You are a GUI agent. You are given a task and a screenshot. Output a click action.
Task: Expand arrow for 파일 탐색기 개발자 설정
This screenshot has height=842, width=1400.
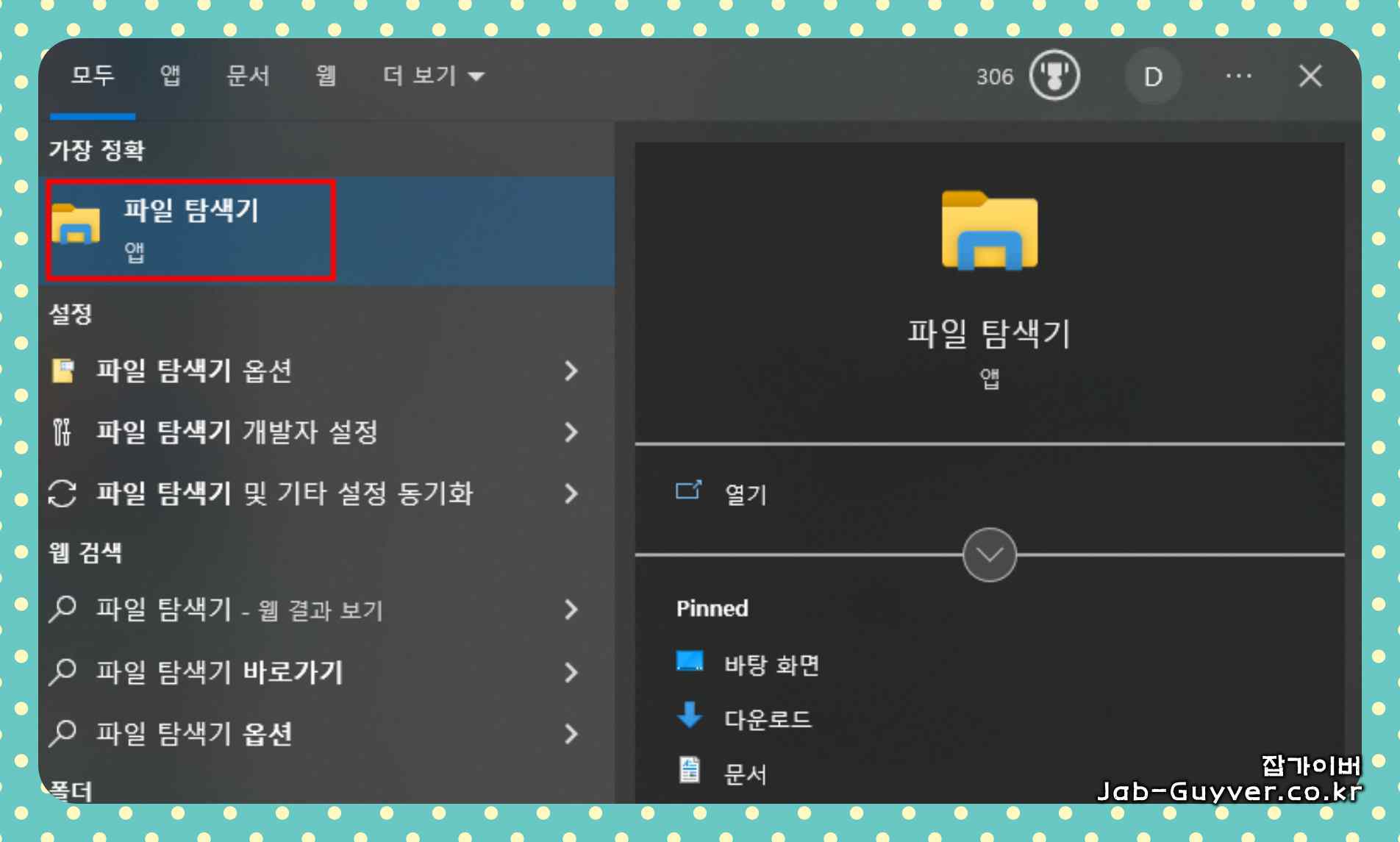point(571,432)
